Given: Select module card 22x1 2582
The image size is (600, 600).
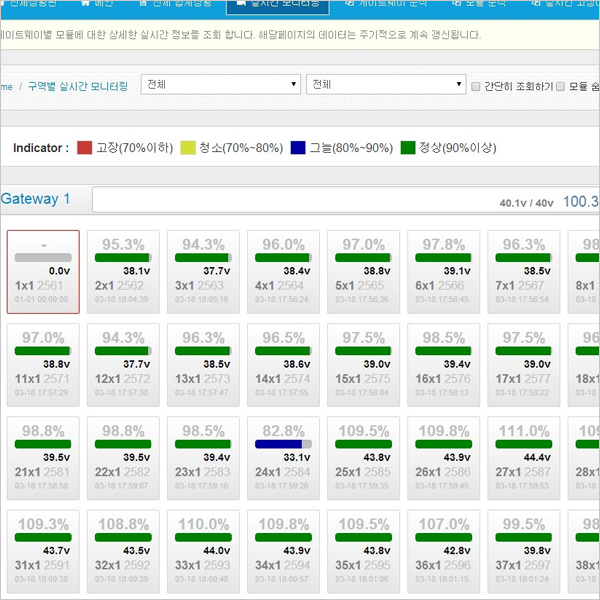Looking at the screenshot, I should pos(123,458).
